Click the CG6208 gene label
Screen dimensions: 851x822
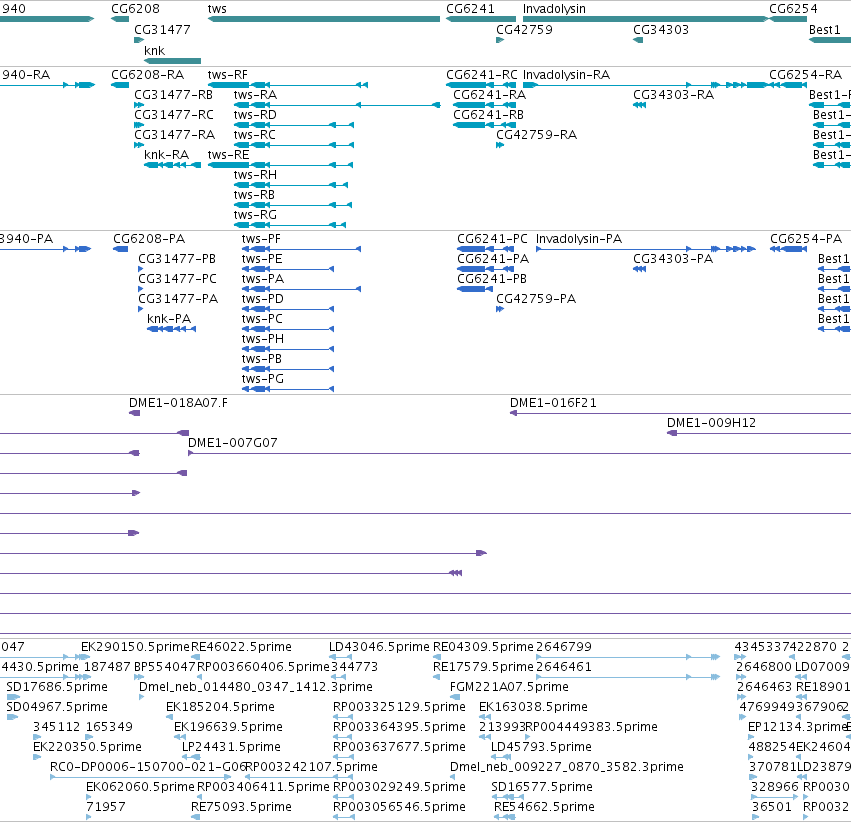136,9
